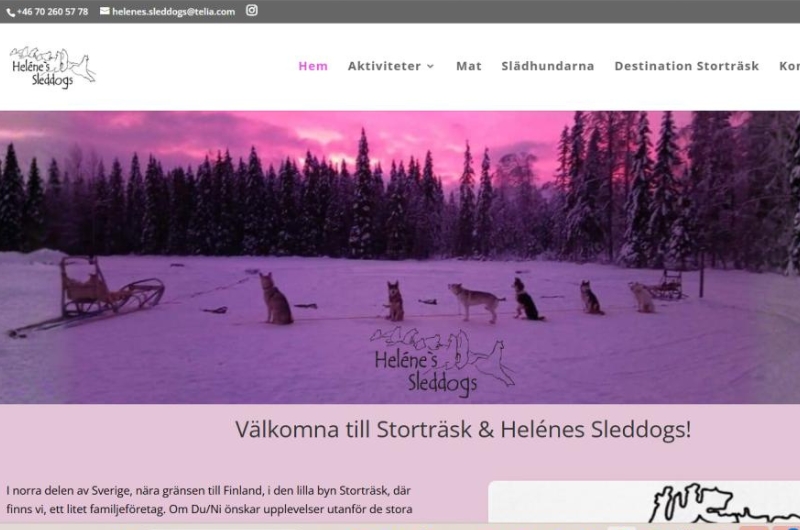Screen dimensions: 800x530
Task: Open the Slädhundarna page
Action: click(x=547, y=66)
